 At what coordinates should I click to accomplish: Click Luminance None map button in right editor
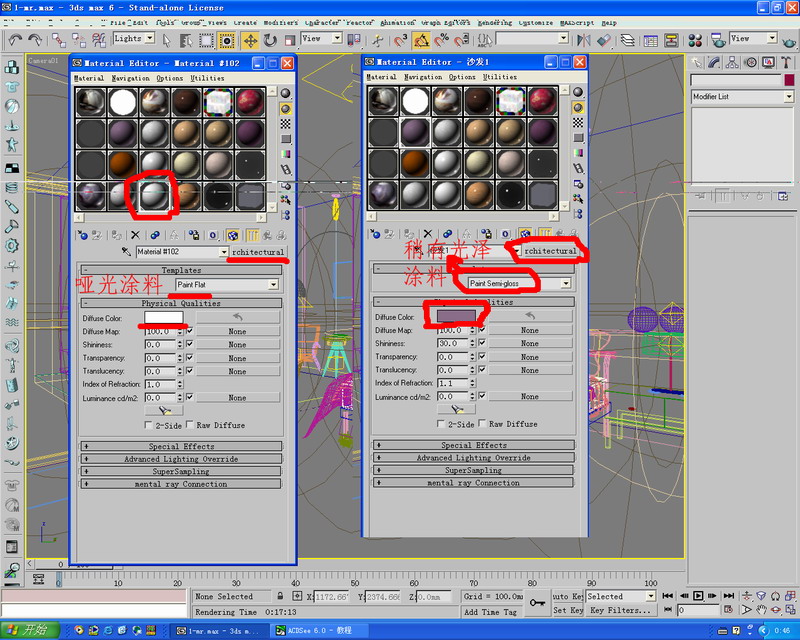(x=530, y=397)
